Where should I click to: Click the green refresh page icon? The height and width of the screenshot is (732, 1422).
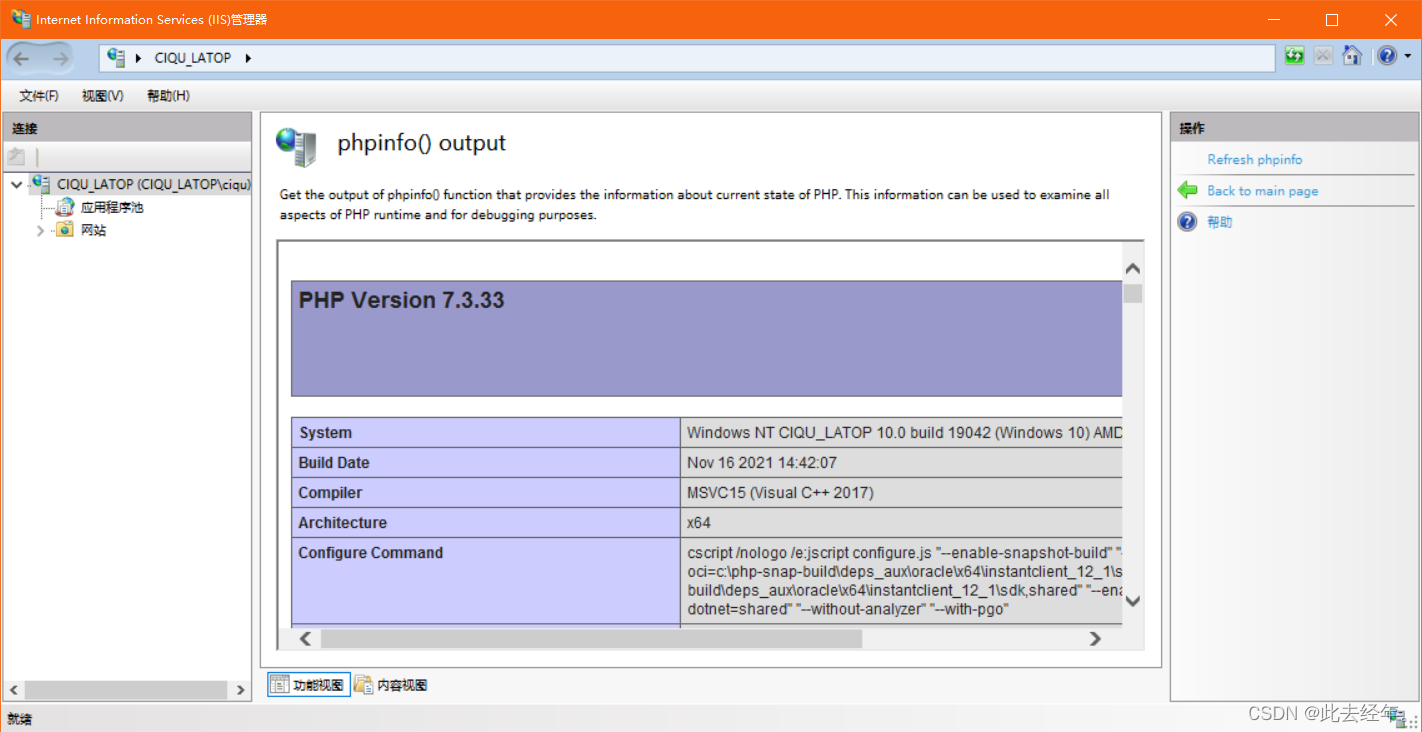[1295, 56]
